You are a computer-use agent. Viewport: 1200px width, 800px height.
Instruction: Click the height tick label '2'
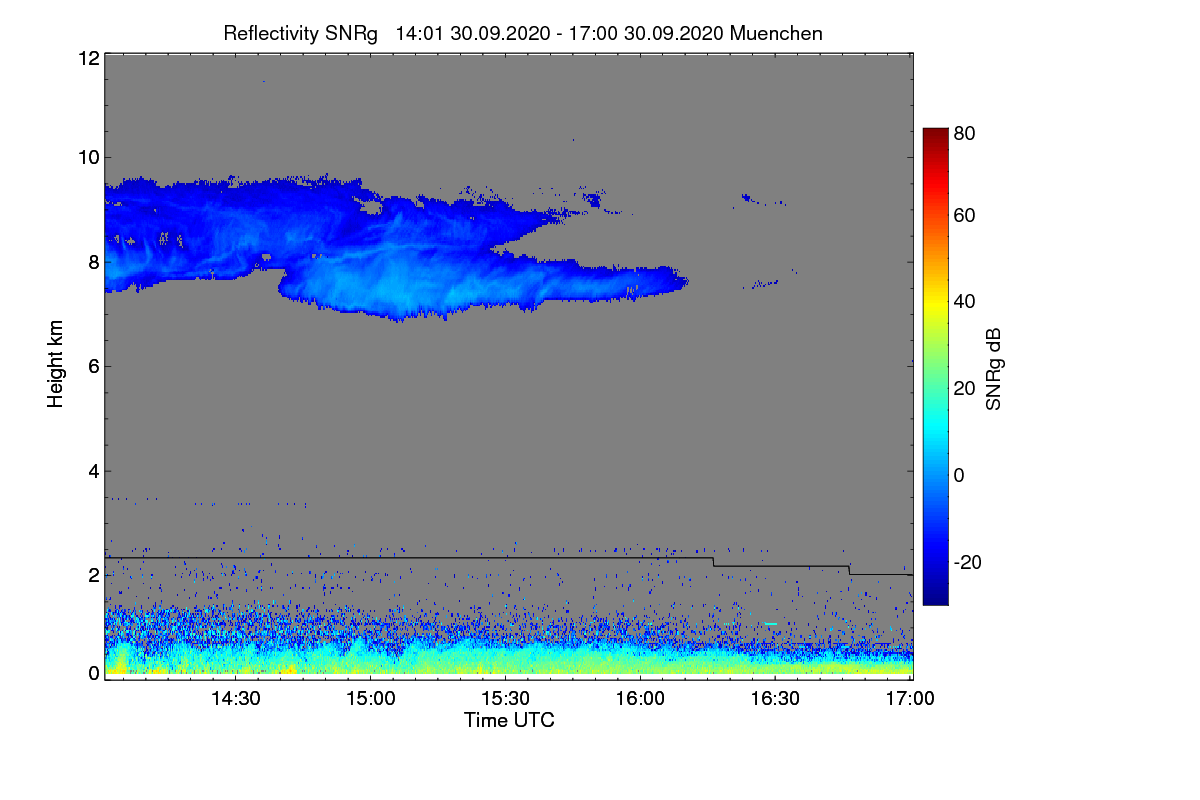point(93,575)
